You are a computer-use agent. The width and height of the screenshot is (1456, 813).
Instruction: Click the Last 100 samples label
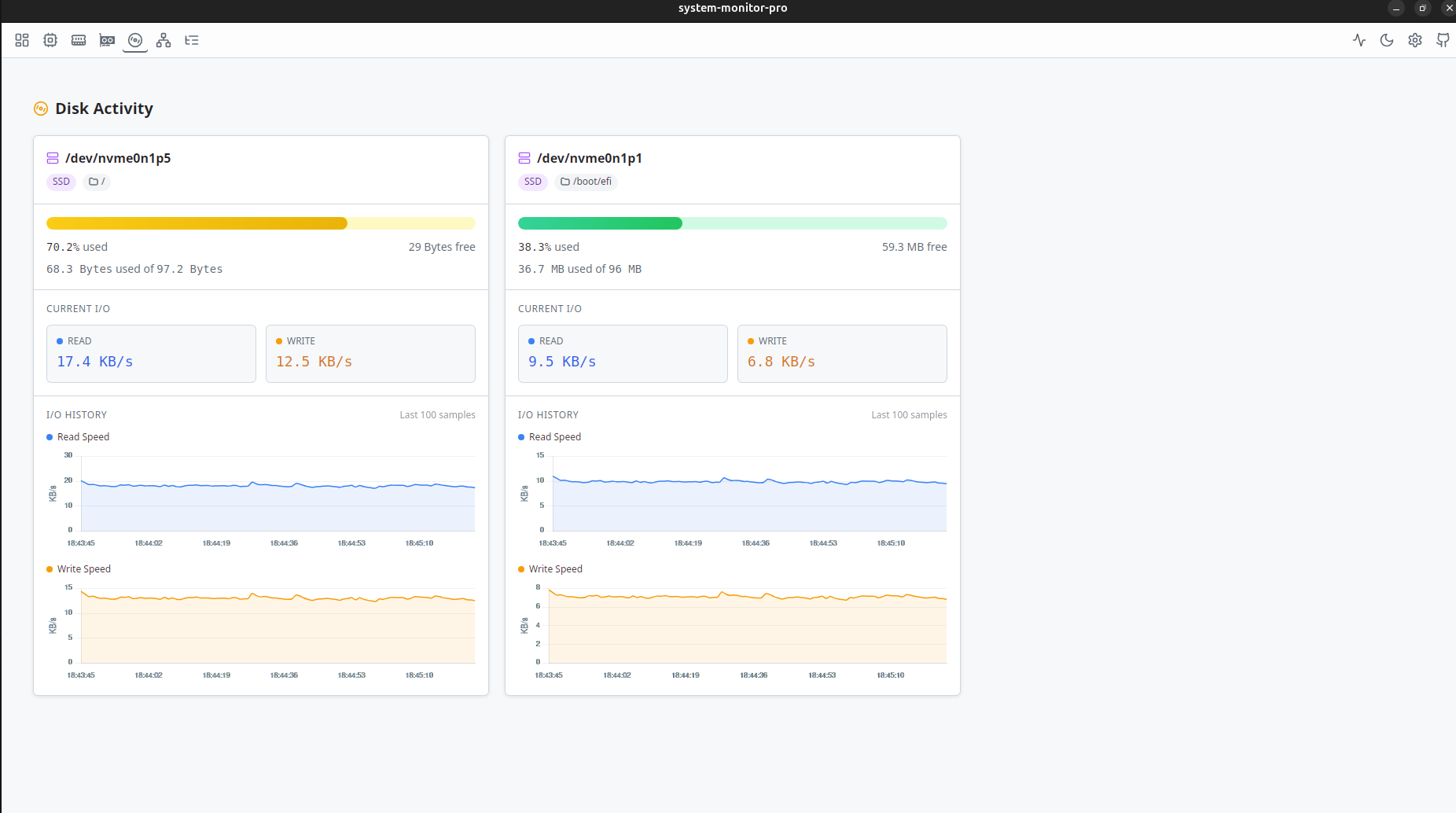pyautogui.click(x=437, y=414)
